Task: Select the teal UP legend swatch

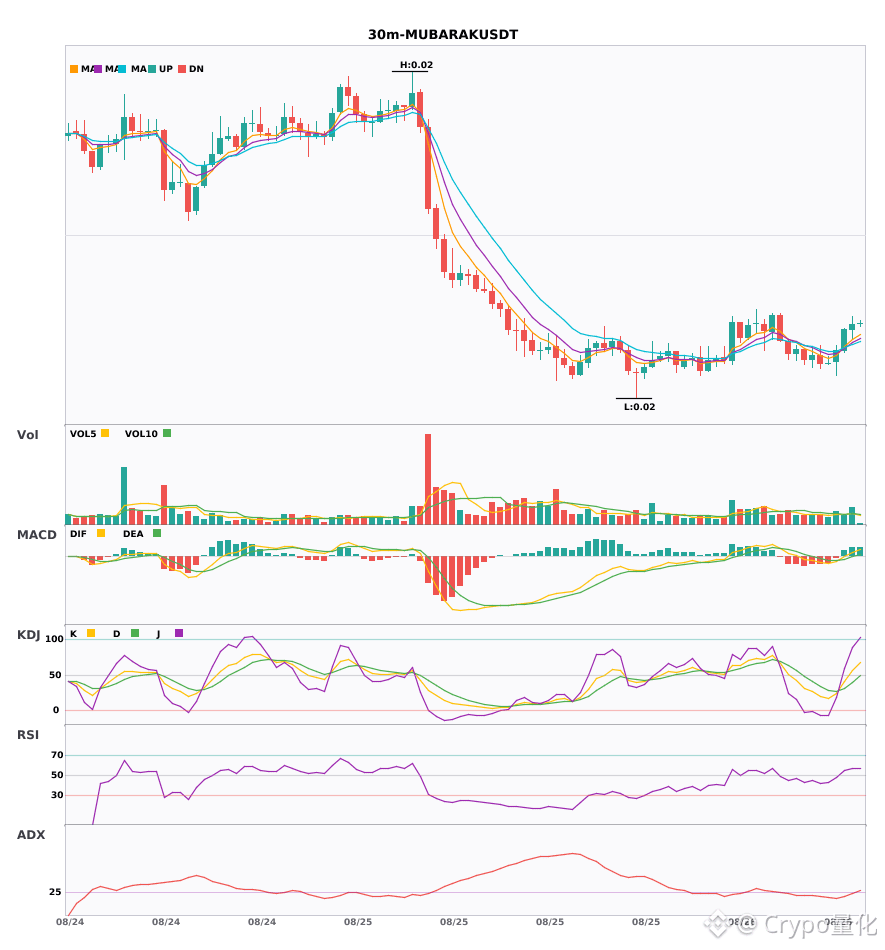Action: 152,69
